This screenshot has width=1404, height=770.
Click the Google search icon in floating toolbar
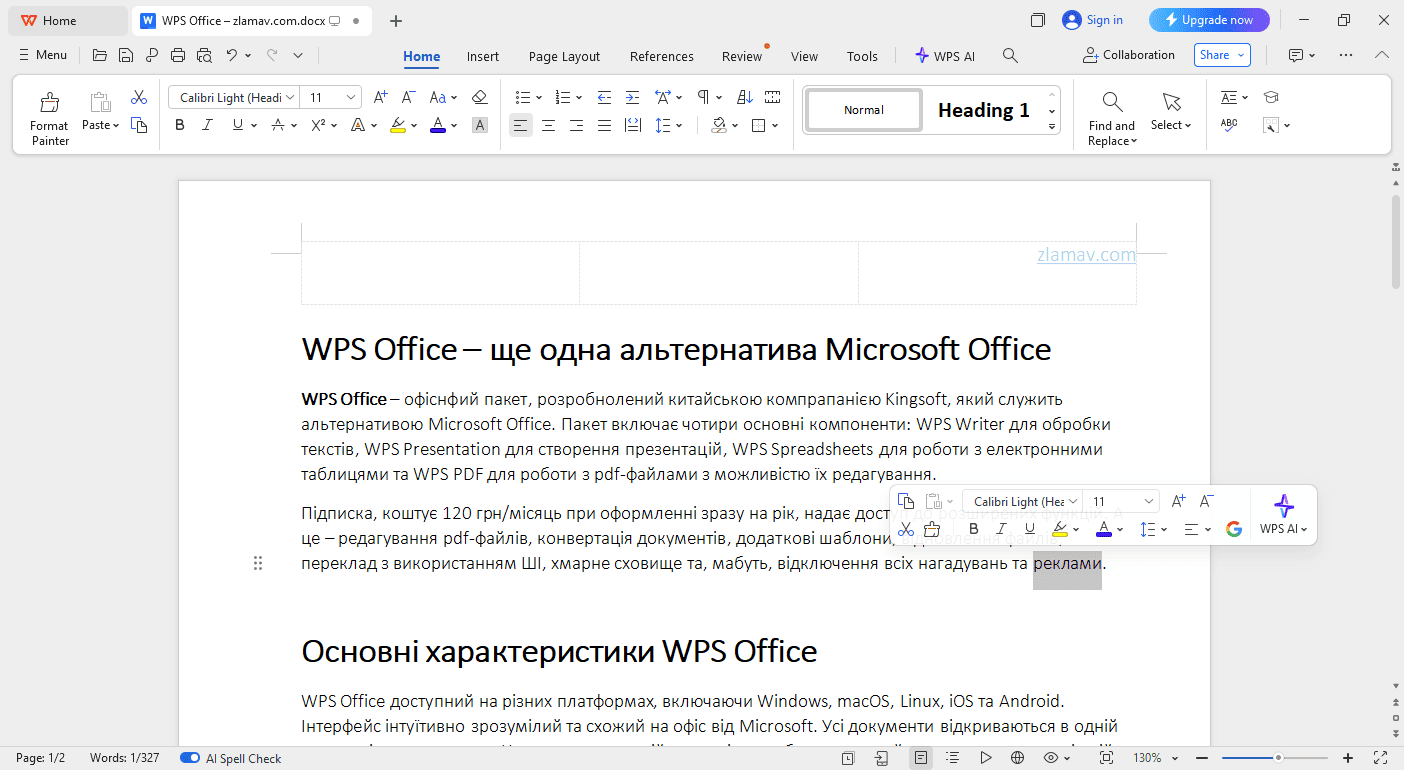[x=1234, y=529]
